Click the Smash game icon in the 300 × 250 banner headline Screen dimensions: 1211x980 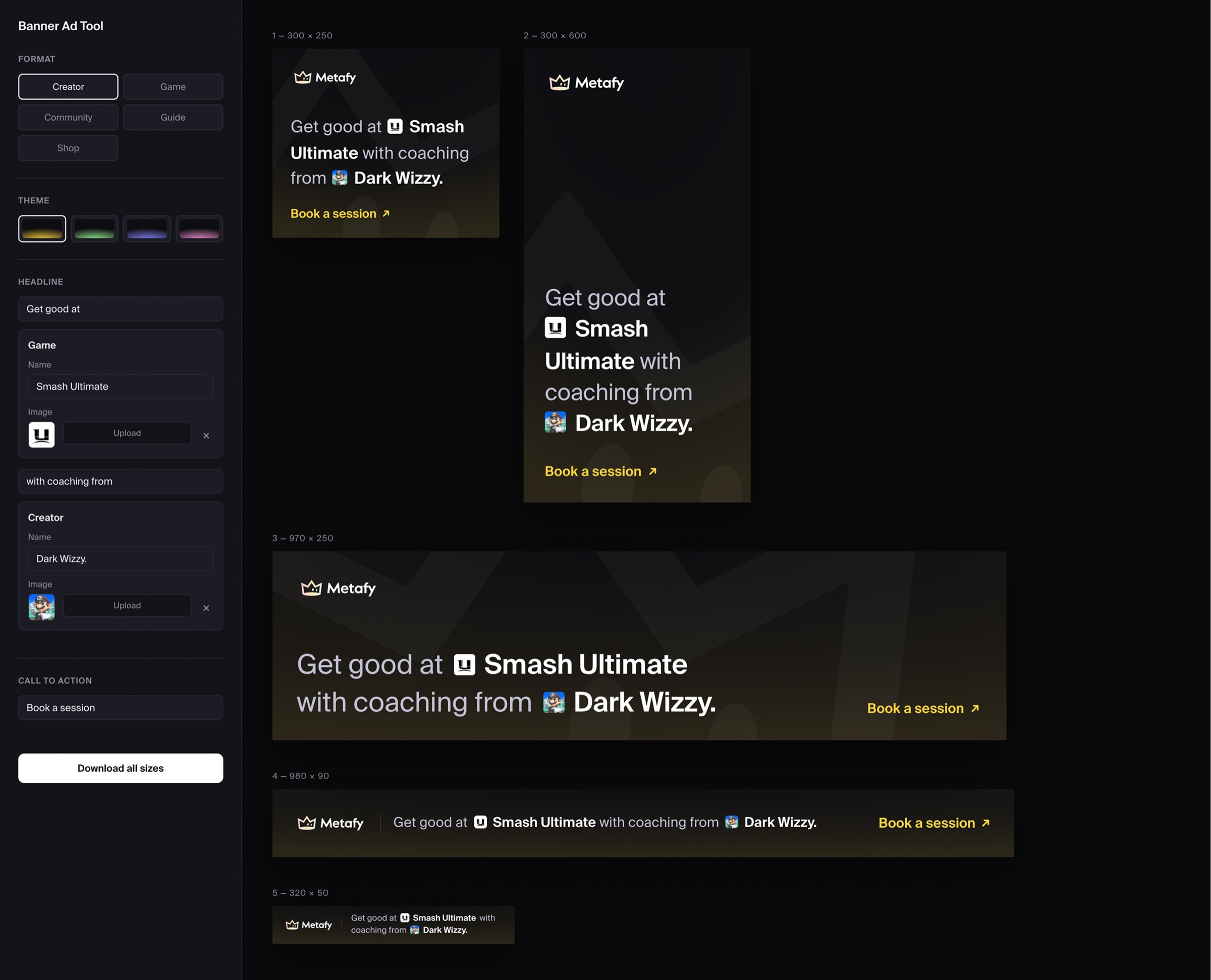click(x=395, y=127)
